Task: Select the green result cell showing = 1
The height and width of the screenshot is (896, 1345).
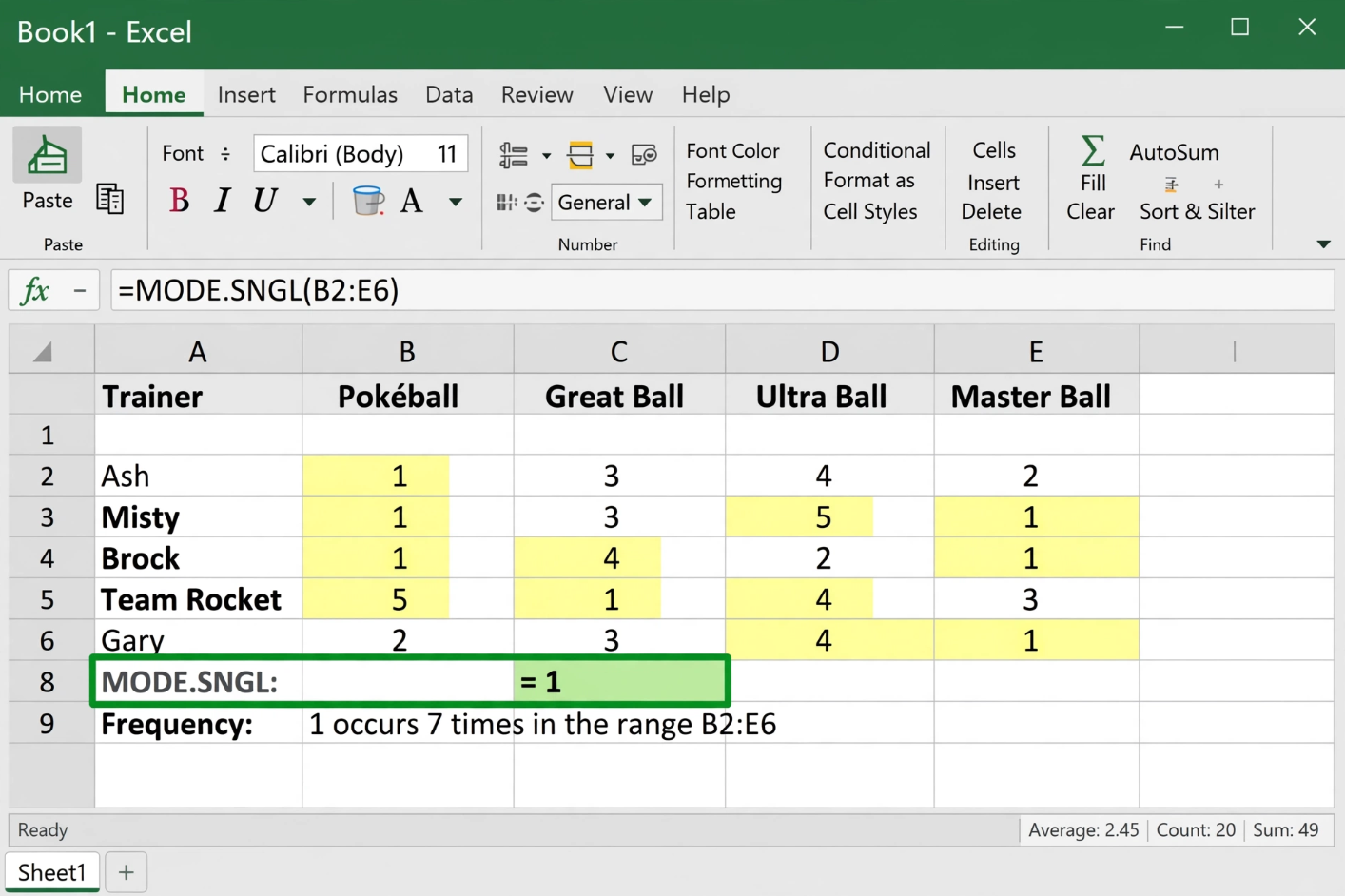Action: [x=619, y=681]
